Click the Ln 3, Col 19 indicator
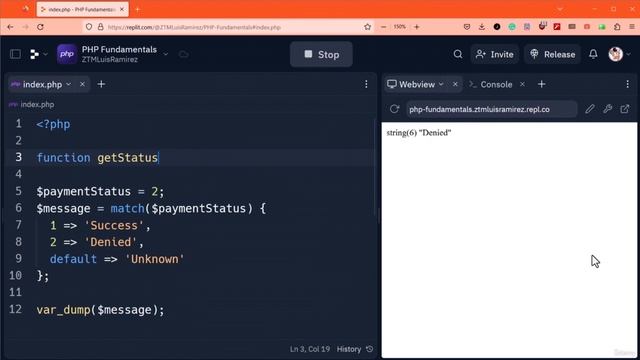640x360 pixels. [x=310, y=349]
